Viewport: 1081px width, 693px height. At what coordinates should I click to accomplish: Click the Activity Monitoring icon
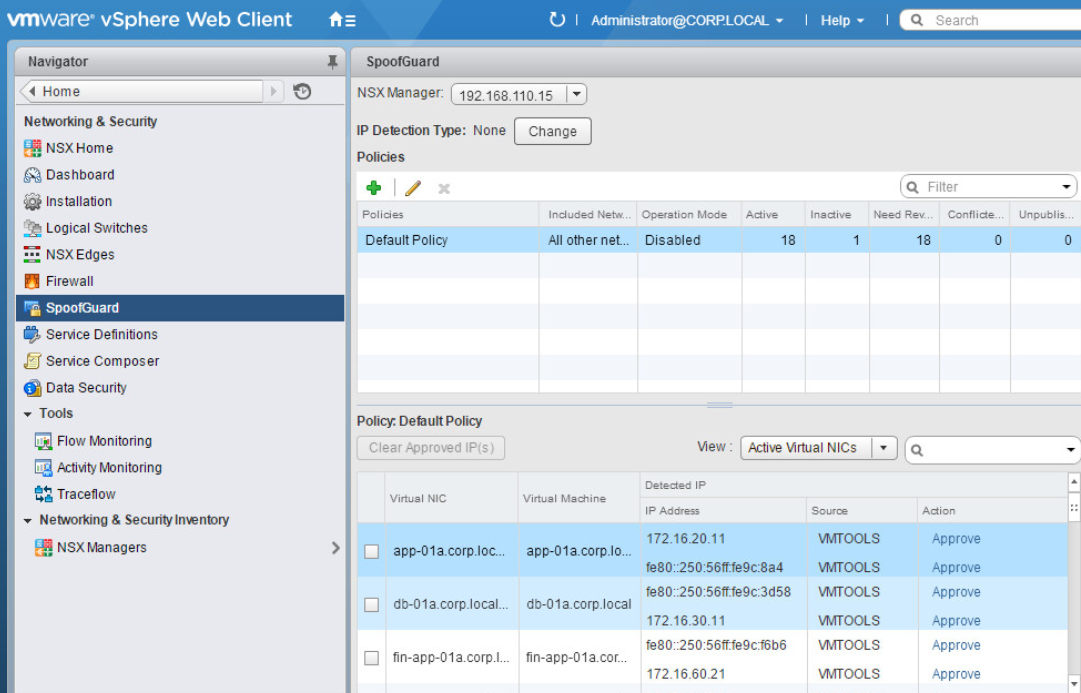(43, 468)
